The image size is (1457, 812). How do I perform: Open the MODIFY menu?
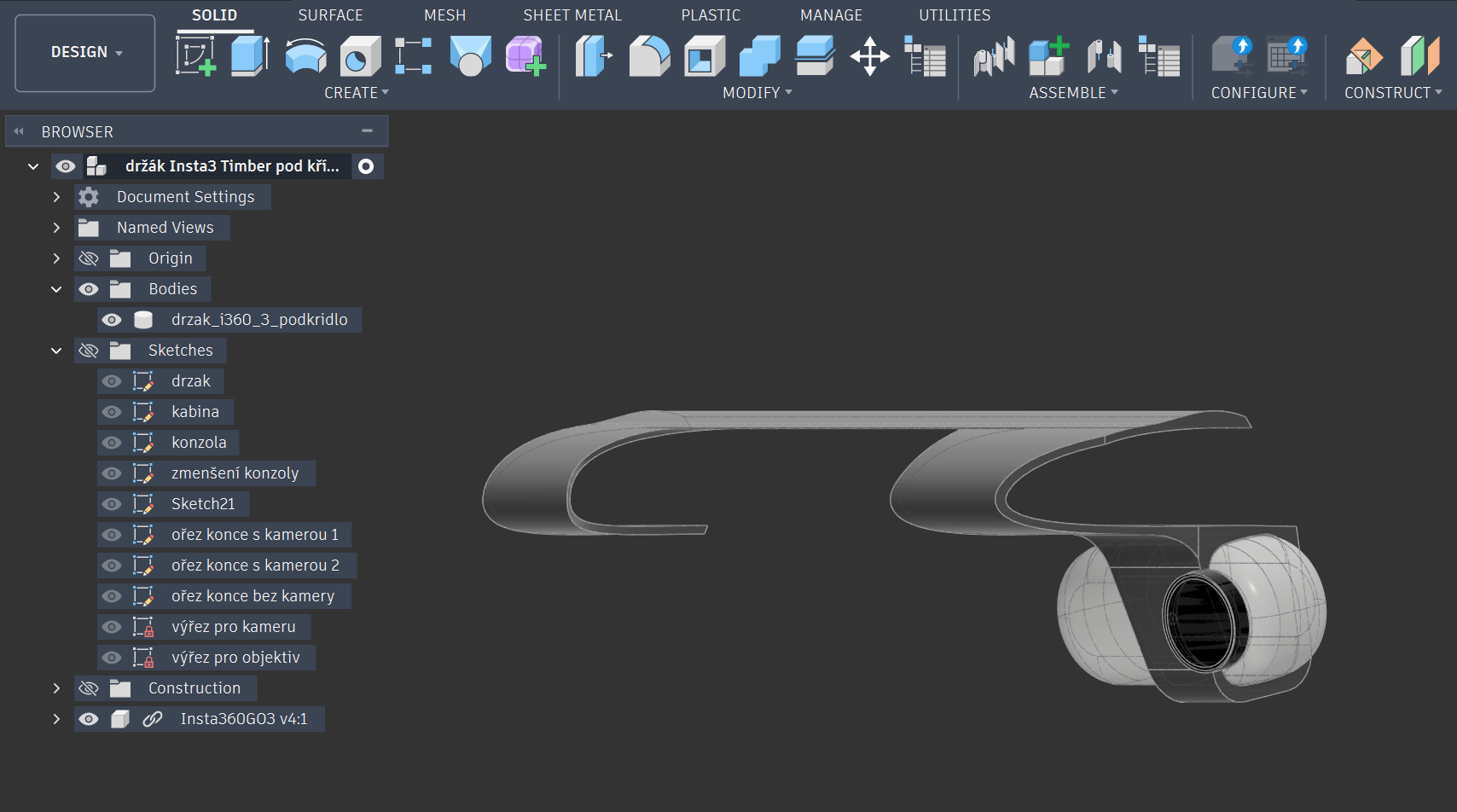pyautogui.click(x=757, y=93)
